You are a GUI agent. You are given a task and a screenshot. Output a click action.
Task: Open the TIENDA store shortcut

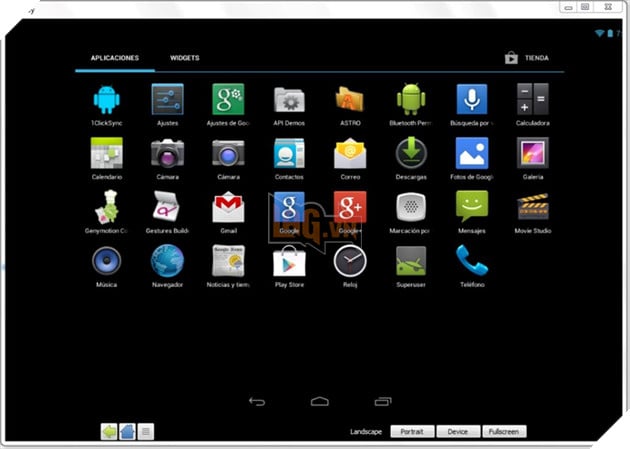pos(527,58)
